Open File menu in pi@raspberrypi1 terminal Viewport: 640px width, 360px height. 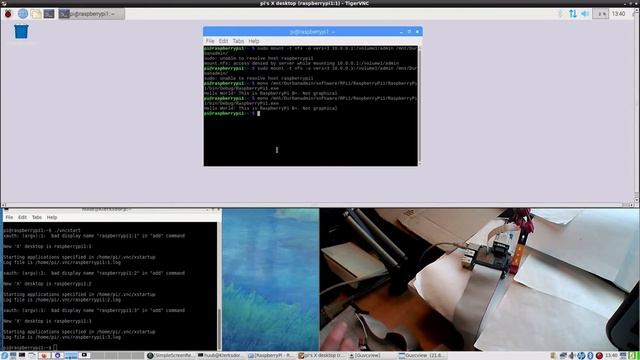coord(210,41)
